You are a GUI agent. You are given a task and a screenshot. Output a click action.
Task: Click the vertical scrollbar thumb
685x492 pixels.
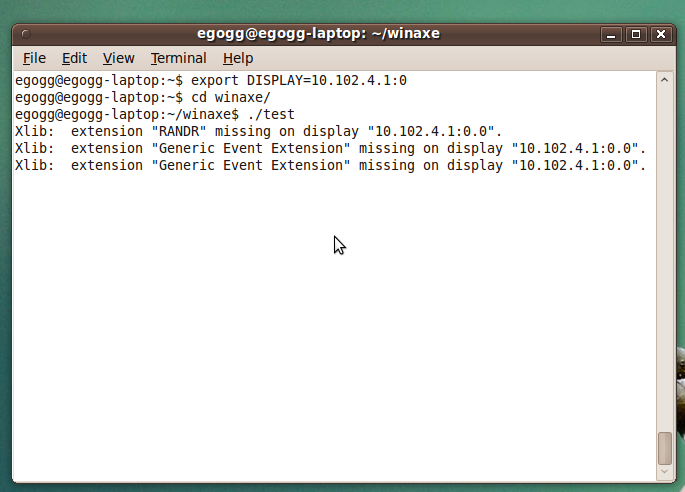664,449
